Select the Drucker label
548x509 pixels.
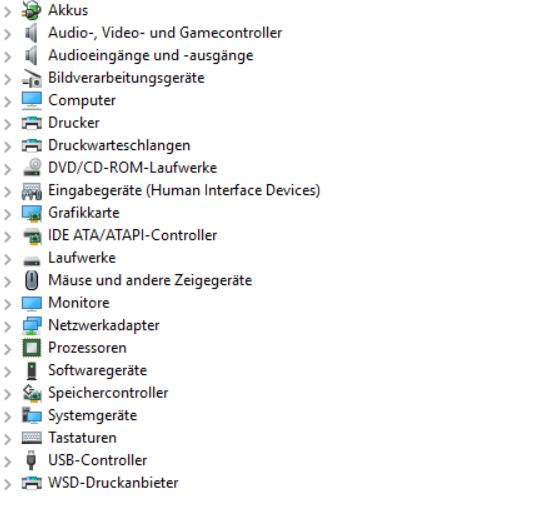[74, 123]
